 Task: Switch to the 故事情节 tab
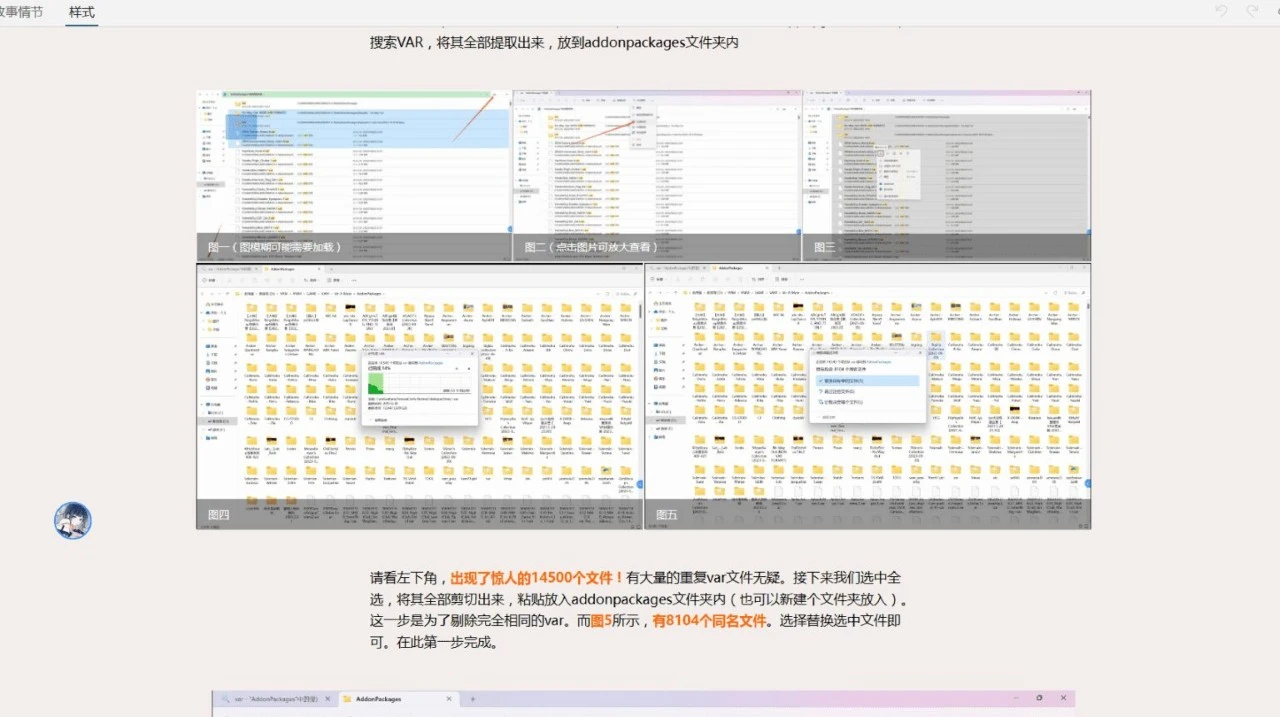point(20,13)
